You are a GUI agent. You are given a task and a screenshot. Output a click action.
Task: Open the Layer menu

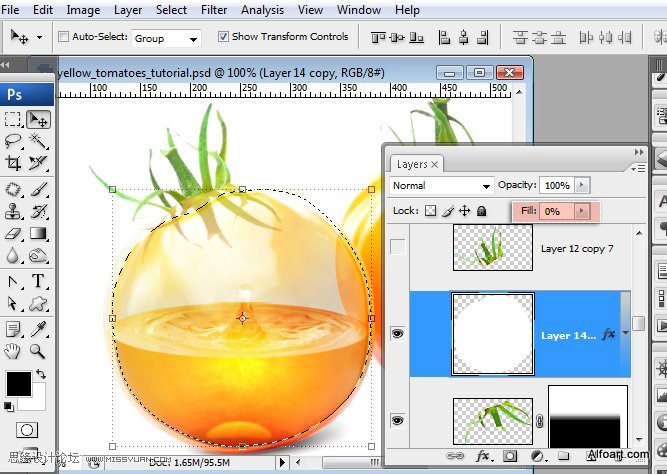tap(128, 10)
